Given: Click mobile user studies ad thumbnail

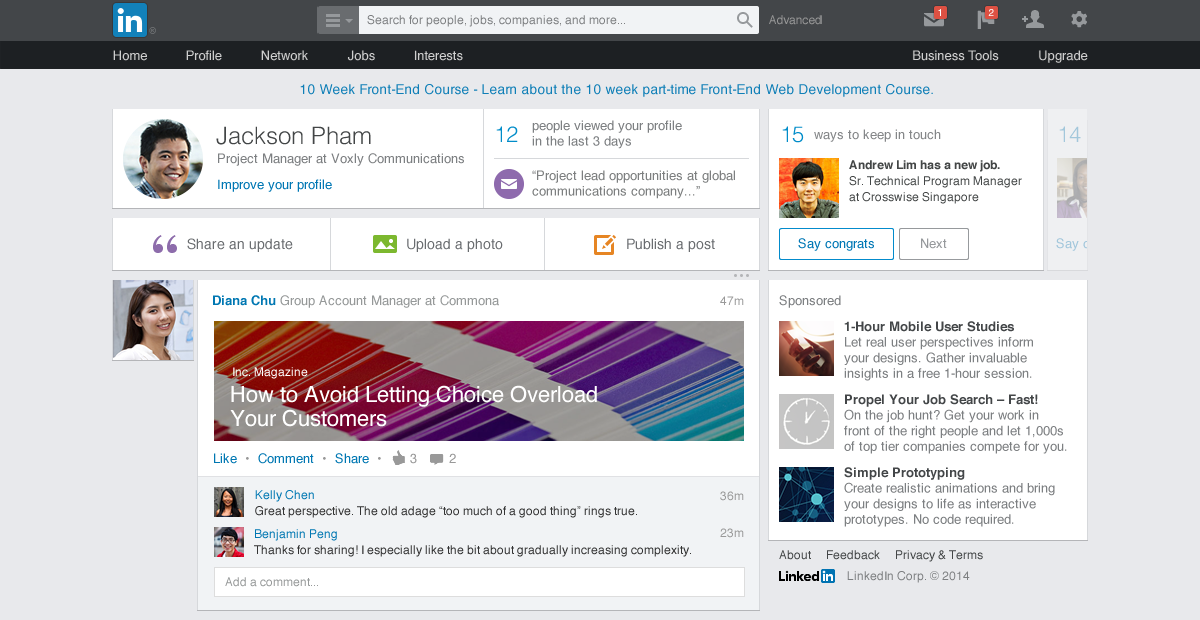Looking at the screenshot, I should (806, 348).
